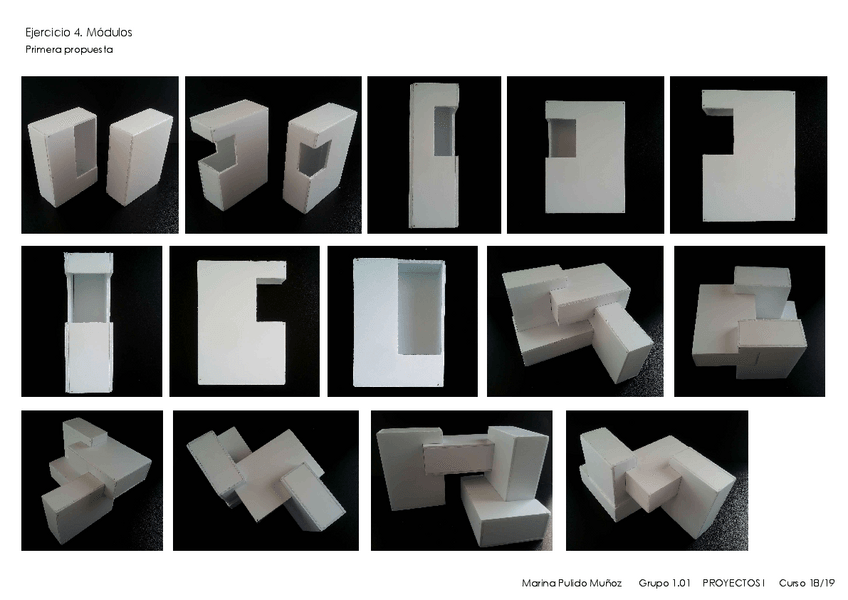
Task: Click the 'PROYECTOS I' footer label
Action: tap(734, 583)
